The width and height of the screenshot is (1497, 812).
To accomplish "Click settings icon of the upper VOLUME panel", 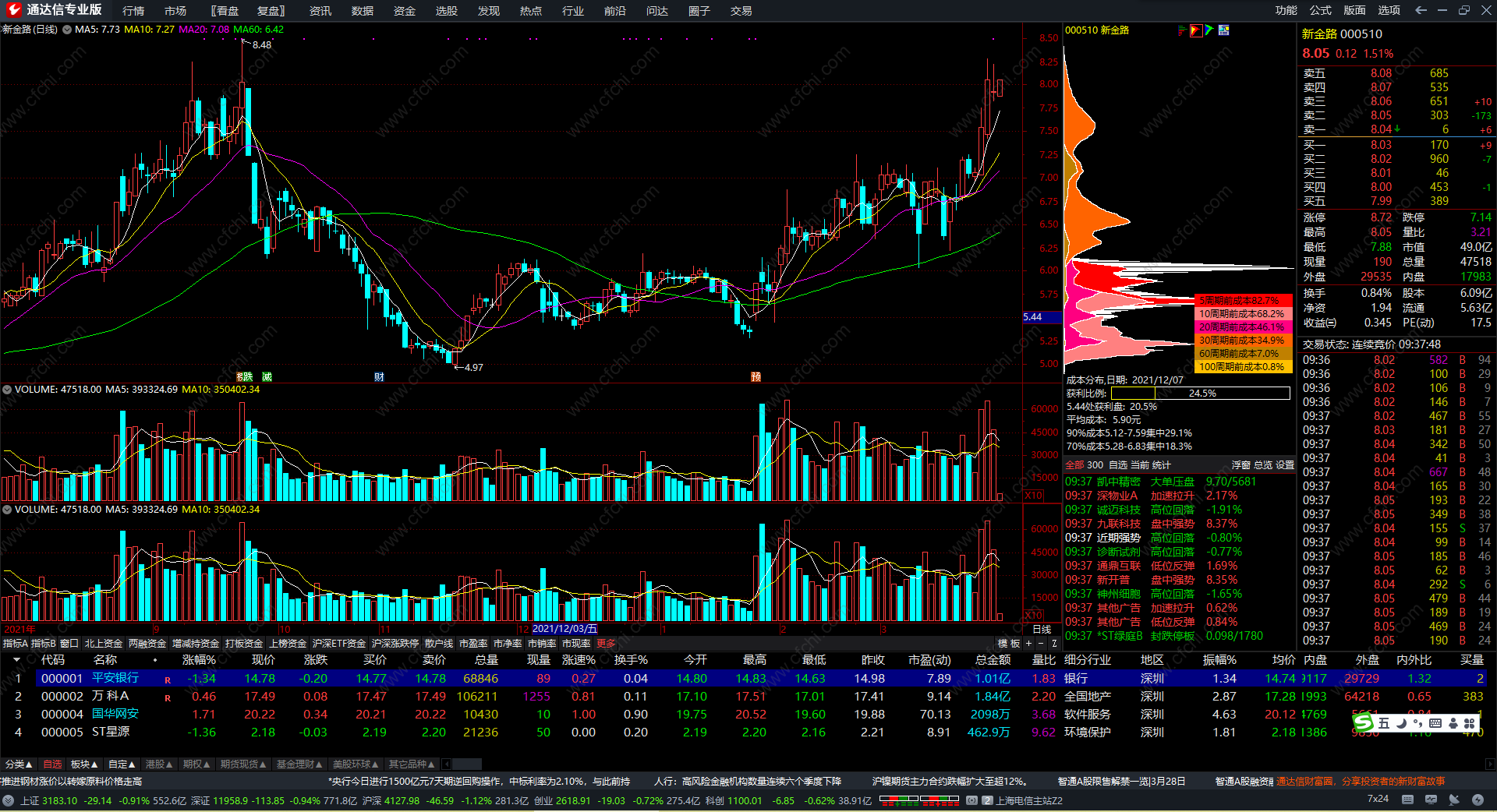I will click(7, 390).
